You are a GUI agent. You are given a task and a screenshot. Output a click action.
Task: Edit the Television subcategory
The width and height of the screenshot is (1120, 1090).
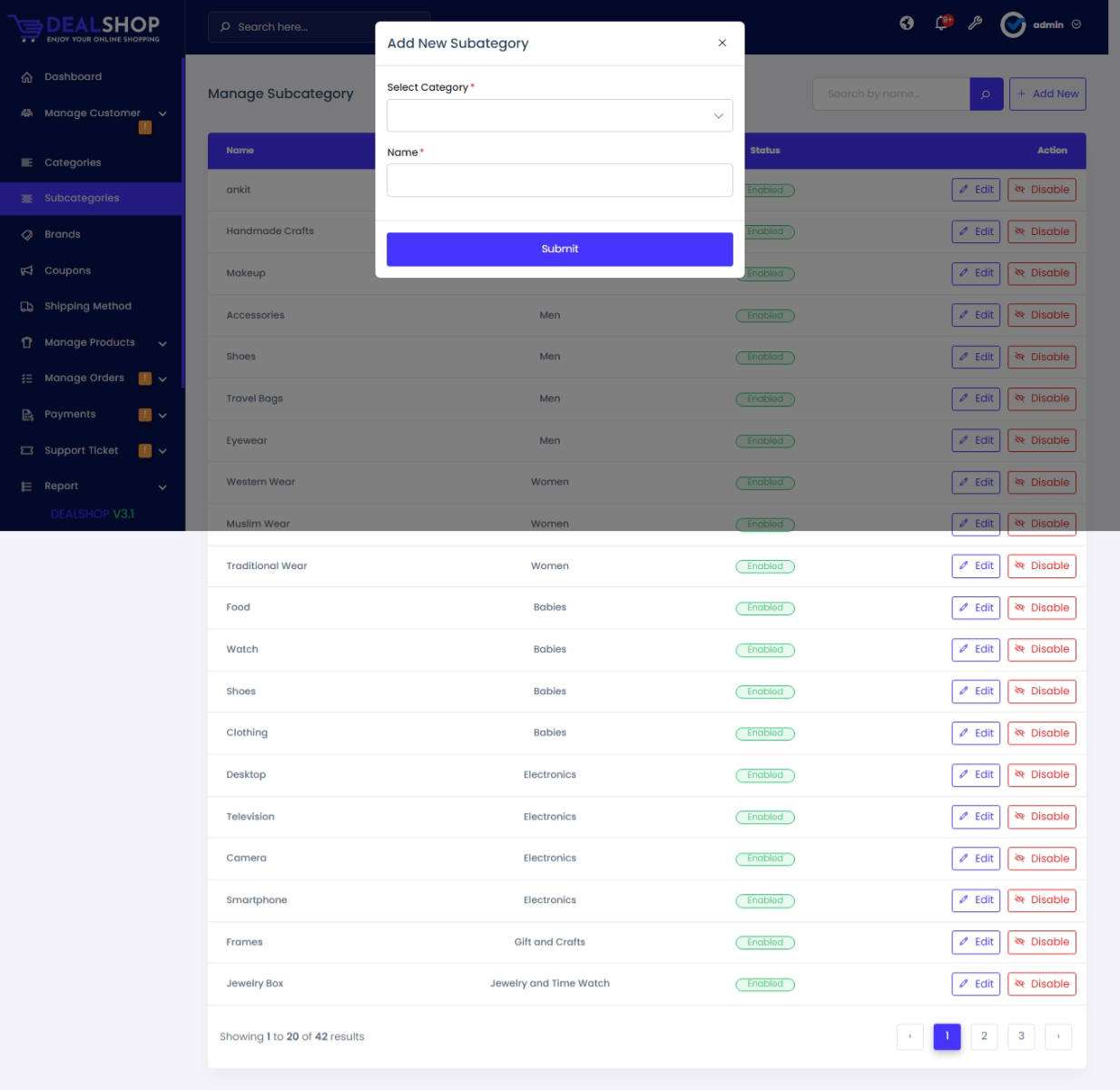[x=976, y=817]
